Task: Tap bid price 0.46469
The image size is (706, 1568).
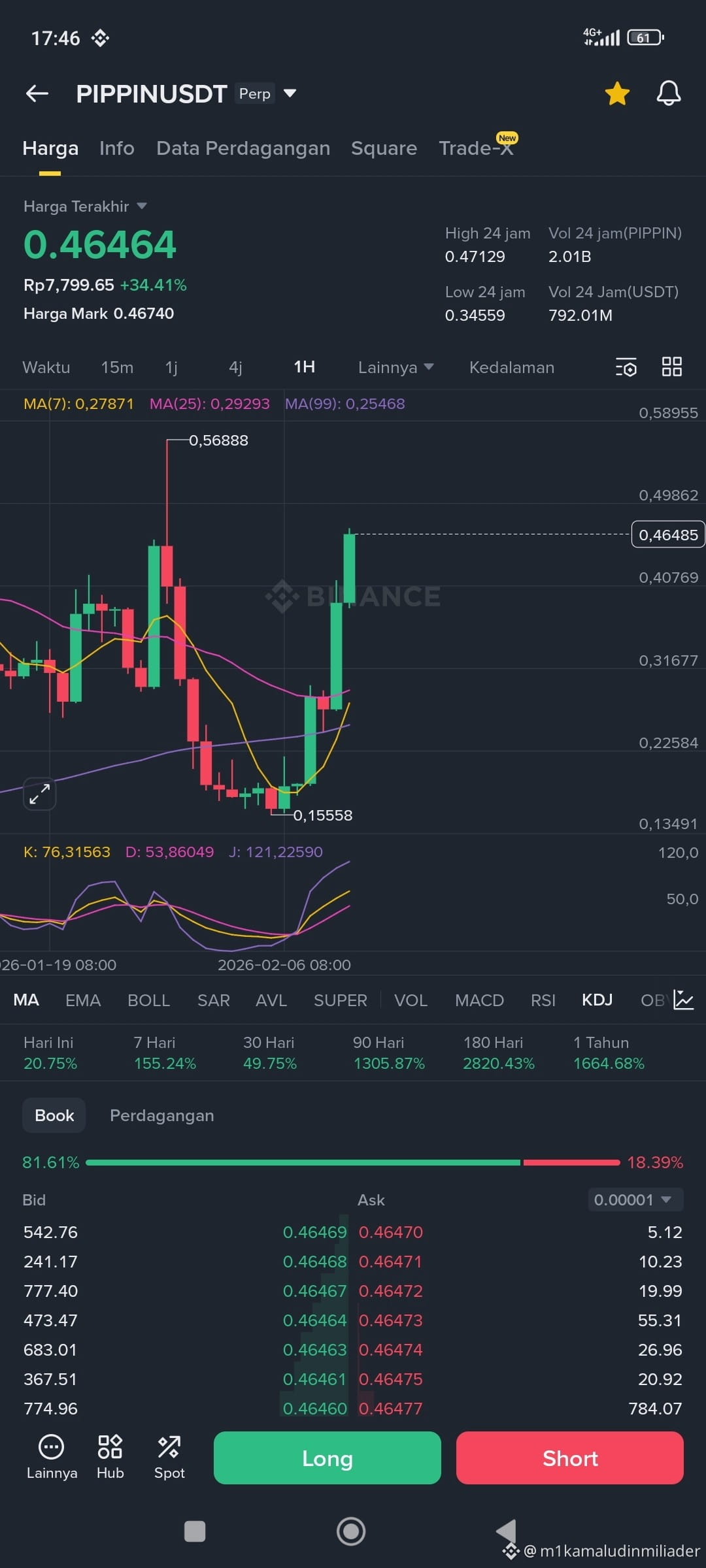Action: click(x=315, y=1232)
